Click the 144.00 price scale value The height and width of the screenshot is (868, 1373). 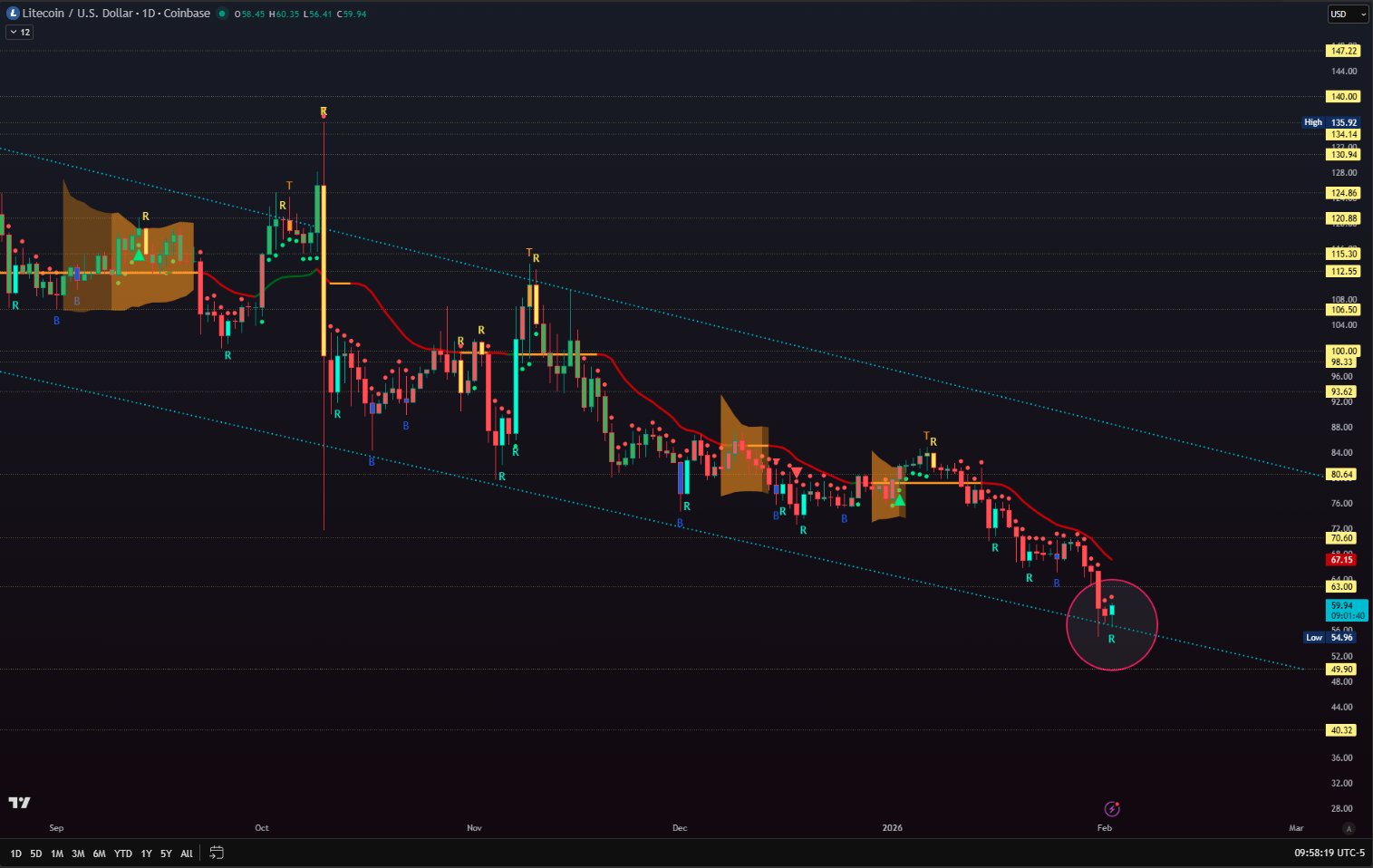coord(1344,72)
